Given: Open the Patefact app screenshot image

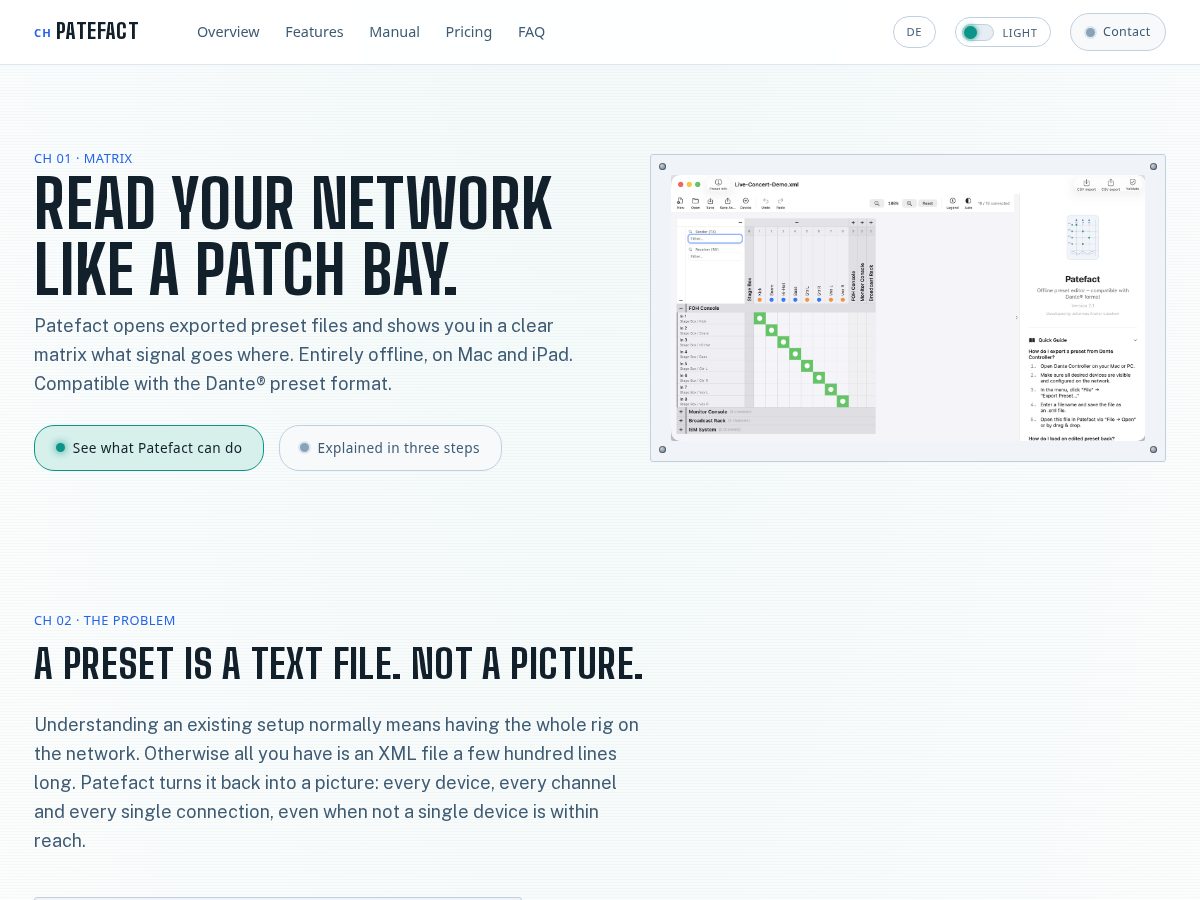Looking at the screenshot, I should (908, 308).
